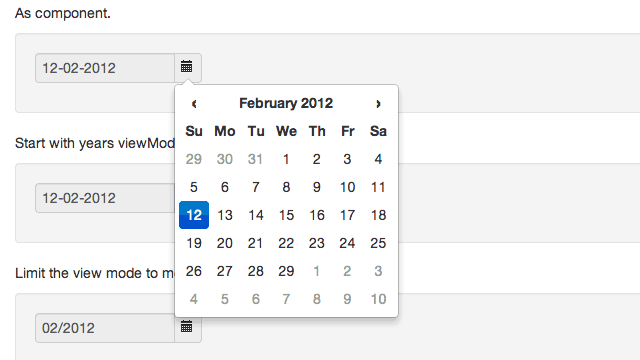Pick Saturday the 25th
640x360 pixels.
[x=378, y=243]
